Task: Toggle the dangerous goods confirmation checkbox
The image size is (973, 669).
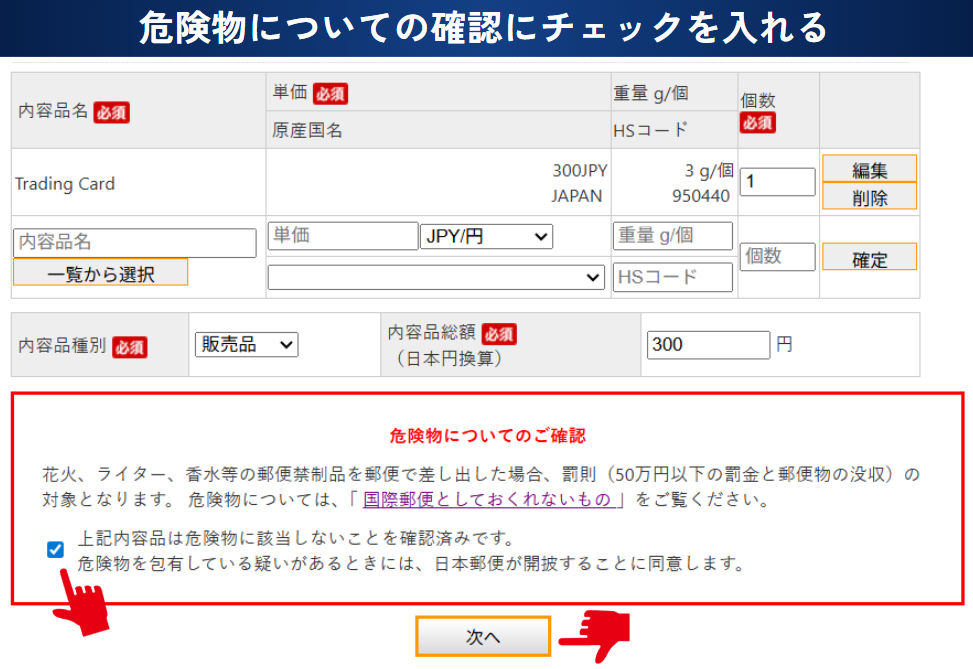Action: pyautogui.click(x=56, y=549)
